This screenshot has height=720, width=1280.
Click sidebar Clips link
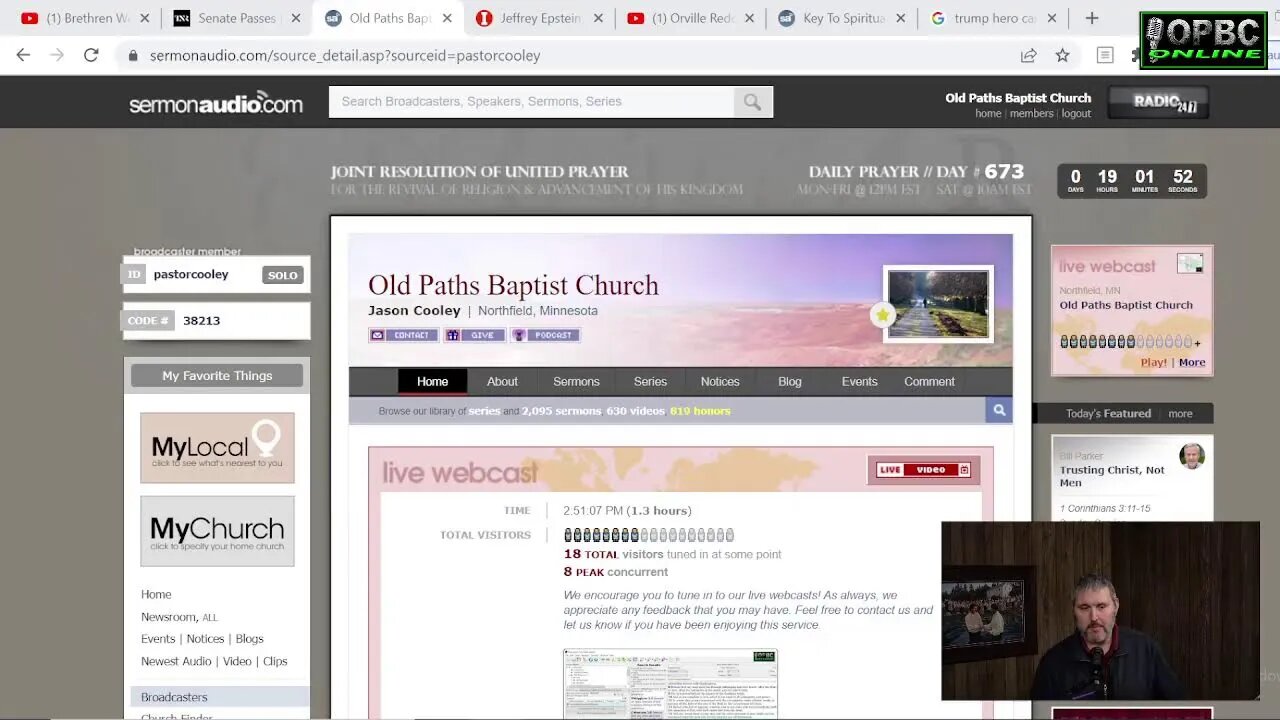pyautogui.click(x=275, y=661)
